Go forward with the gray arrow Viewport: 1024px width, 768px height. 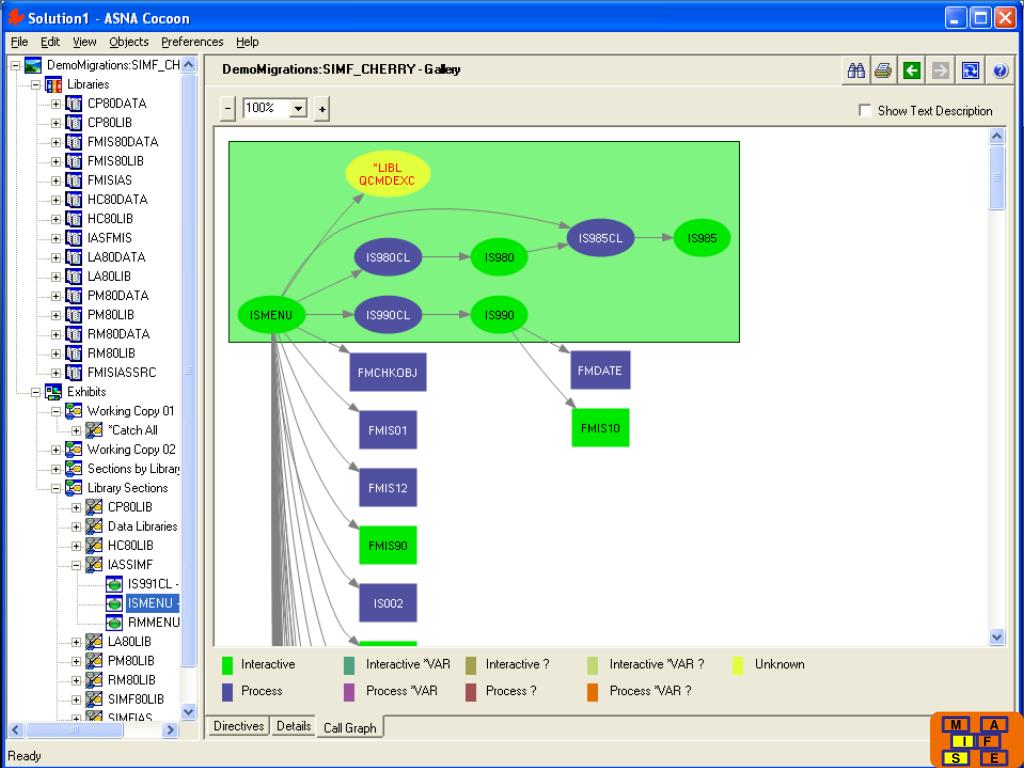tap(940, 71)
